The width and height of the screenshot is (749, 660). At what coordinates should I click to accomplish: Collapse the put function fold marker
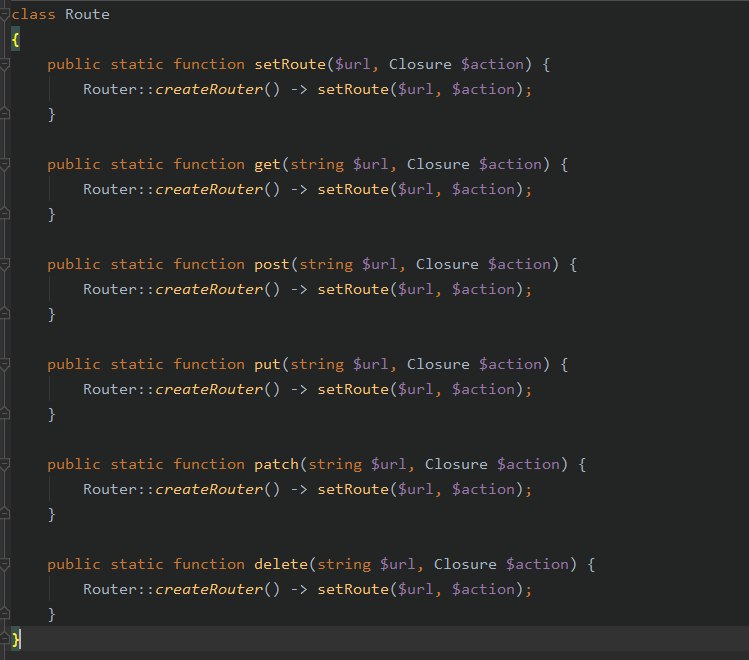[x=4, y=365]
